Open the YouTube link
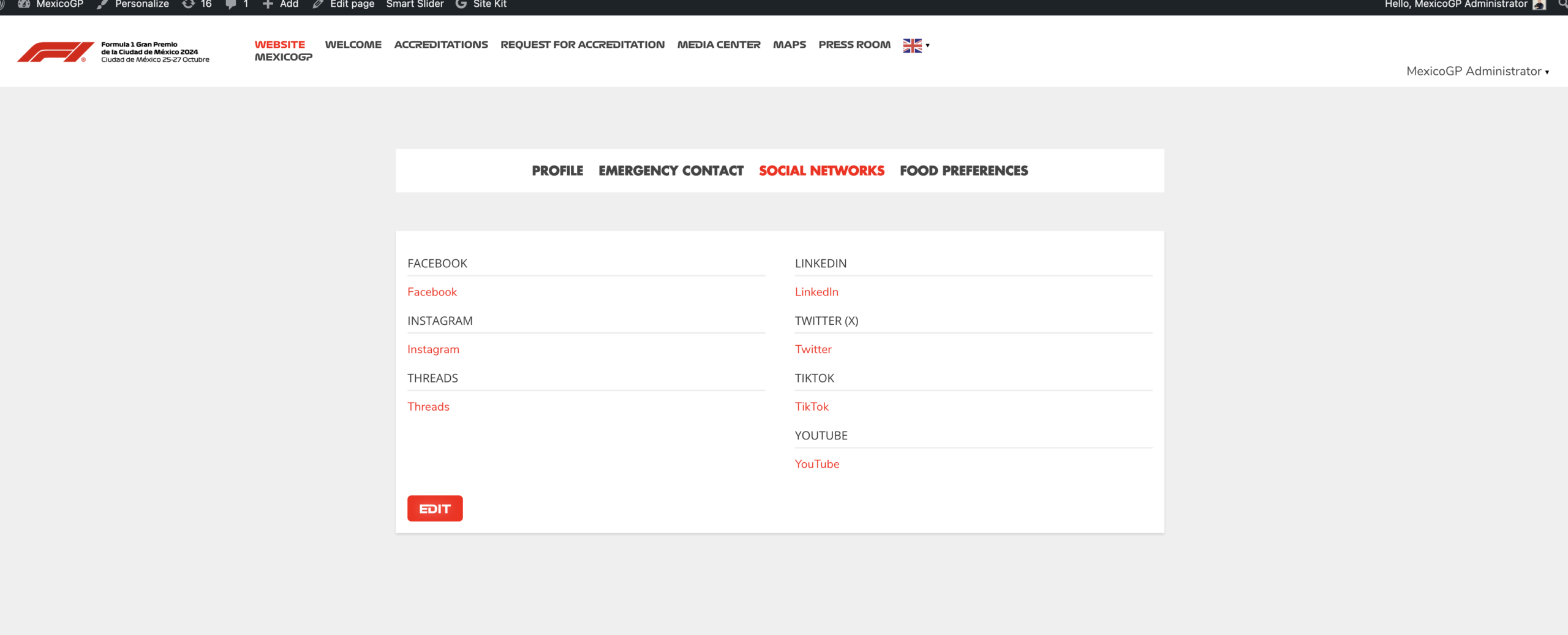Image resolution: width=1568 pixels, height=635 pixels. tap(816, 464)
